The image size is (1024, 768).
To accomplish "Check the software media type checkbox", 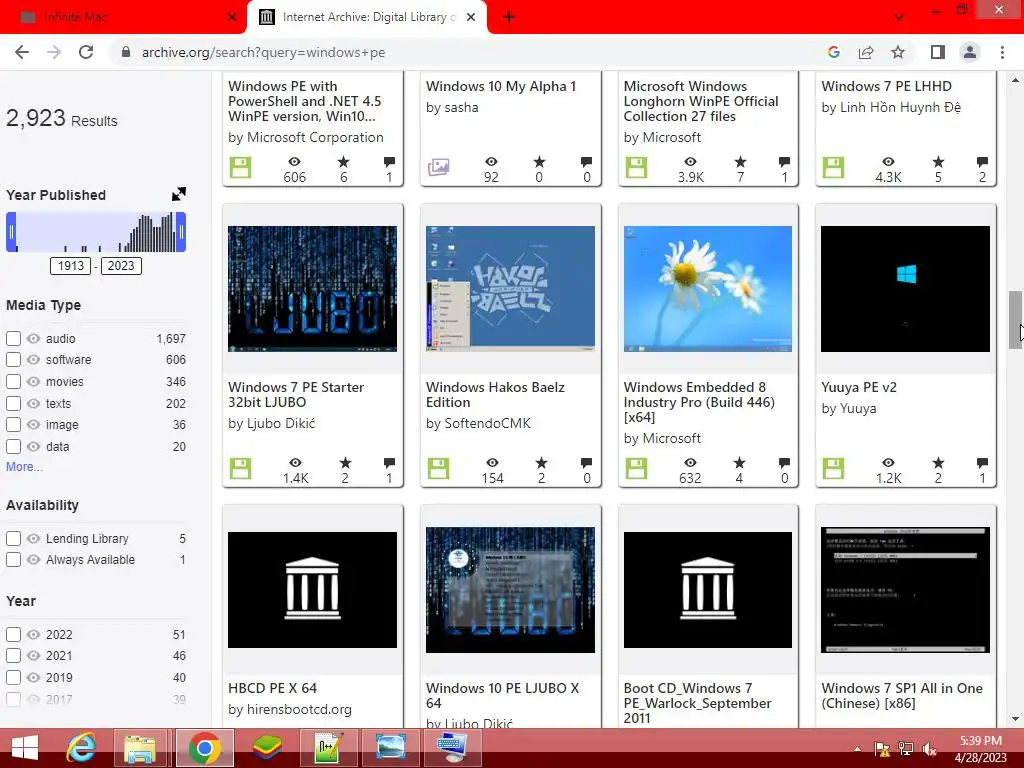I will (x=13, y=360).
